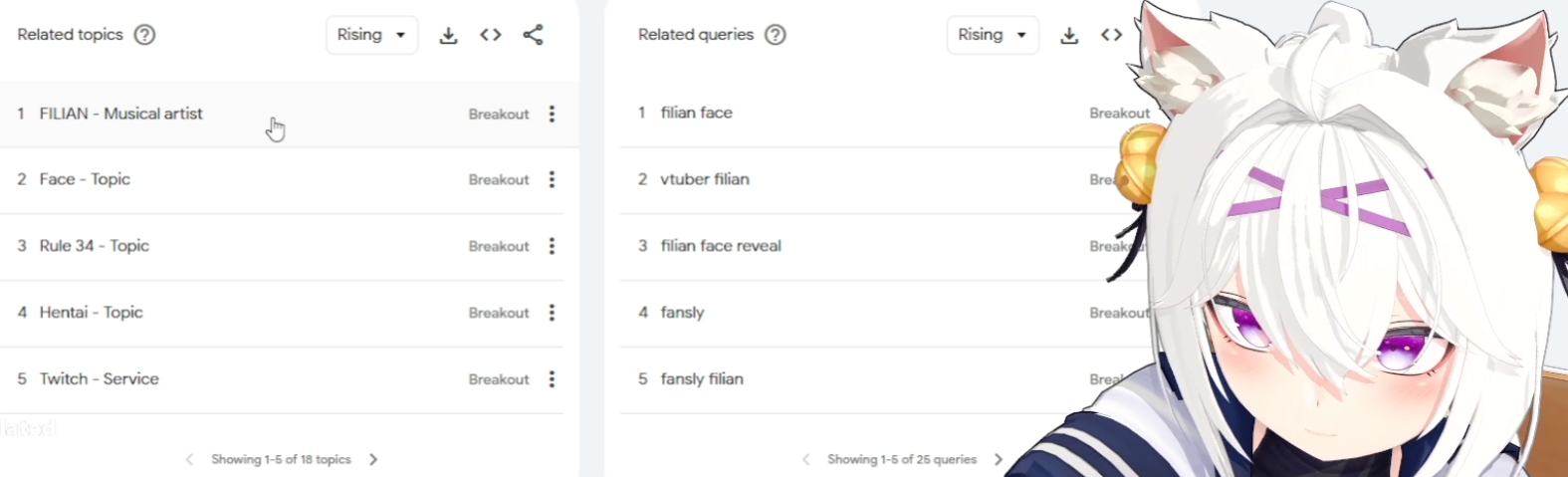Select the vtuber filian query
Screen dimensions: 1568x477
tap(705, 179)
